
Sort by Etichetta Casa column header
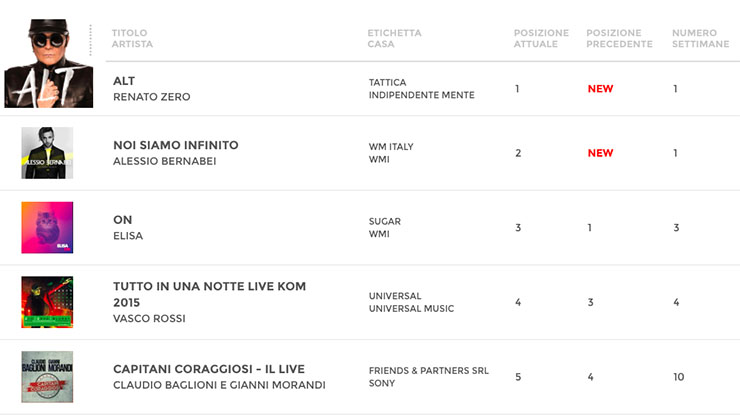(x=394, y=38)
